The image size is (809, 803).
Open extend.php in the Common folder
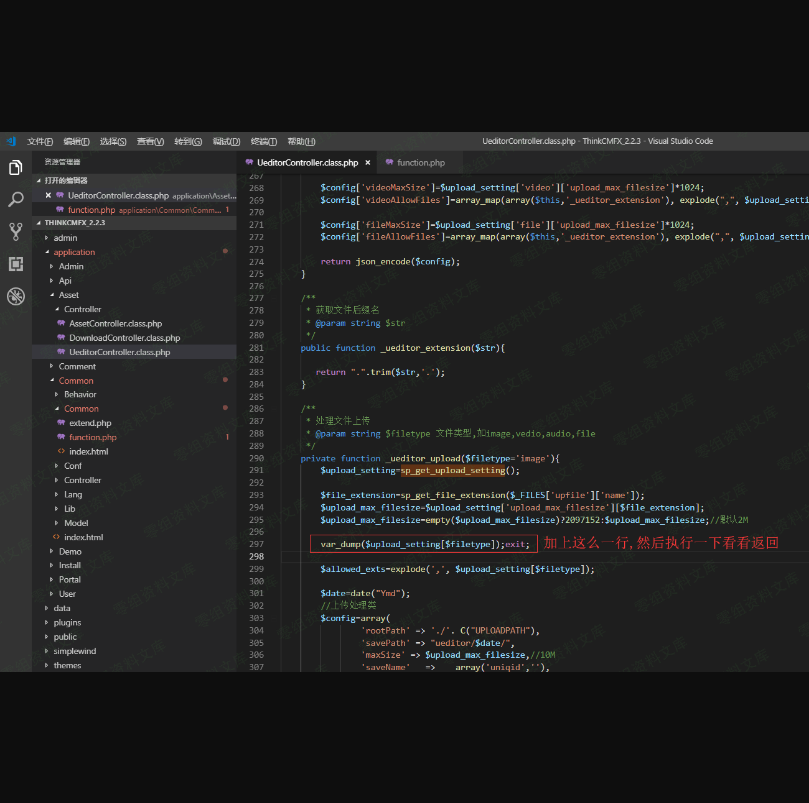coord(90,423)
